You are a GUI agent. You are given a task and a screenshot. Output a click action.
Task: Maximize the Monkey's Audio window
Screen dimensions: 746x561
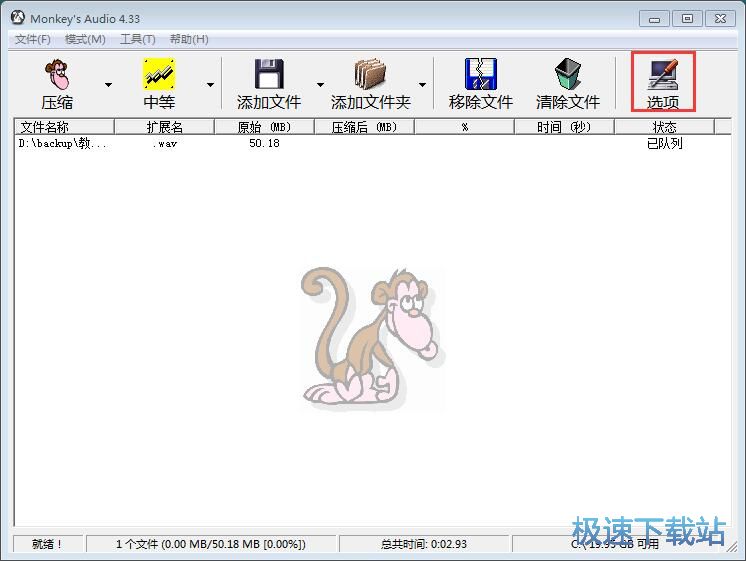[687, 19]
